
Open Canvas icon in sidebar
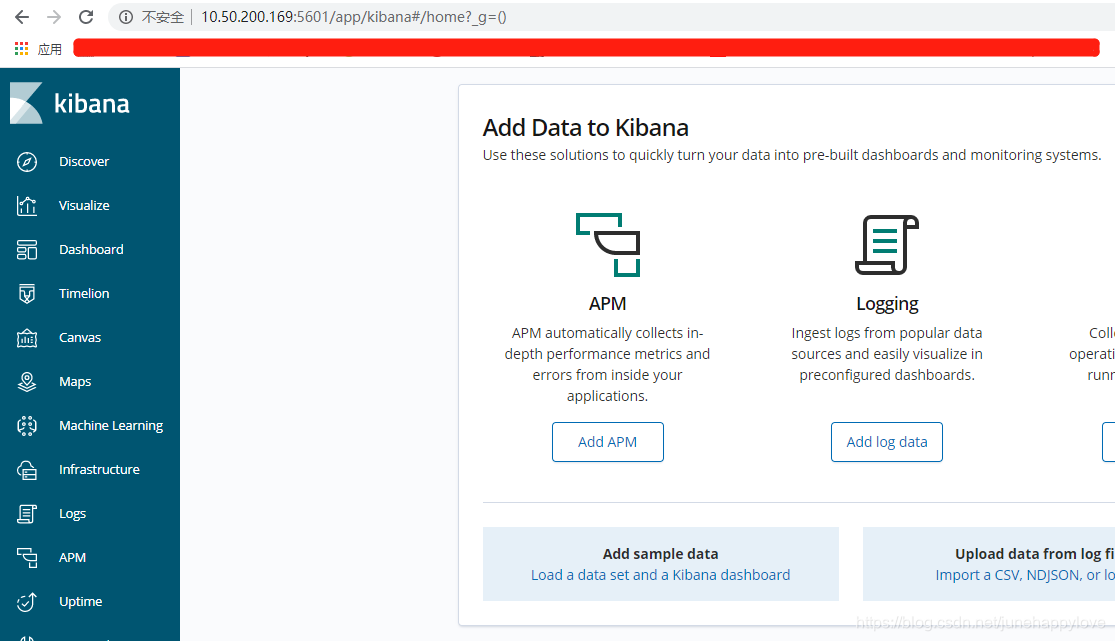point(27,338)
